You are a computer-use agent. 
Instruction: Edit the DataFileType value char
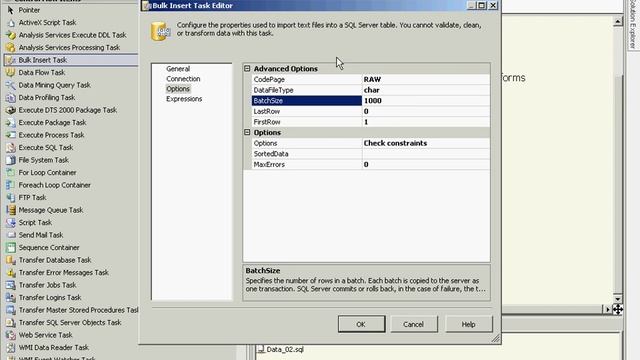click(426, 90)
